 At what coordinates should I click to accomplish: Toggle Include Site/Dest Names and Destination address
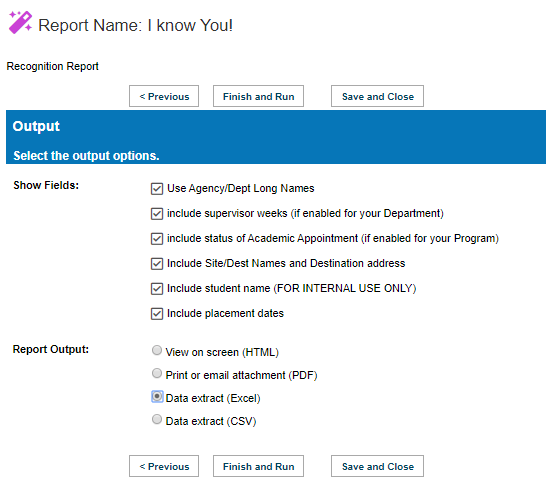(x=157, y=264)
